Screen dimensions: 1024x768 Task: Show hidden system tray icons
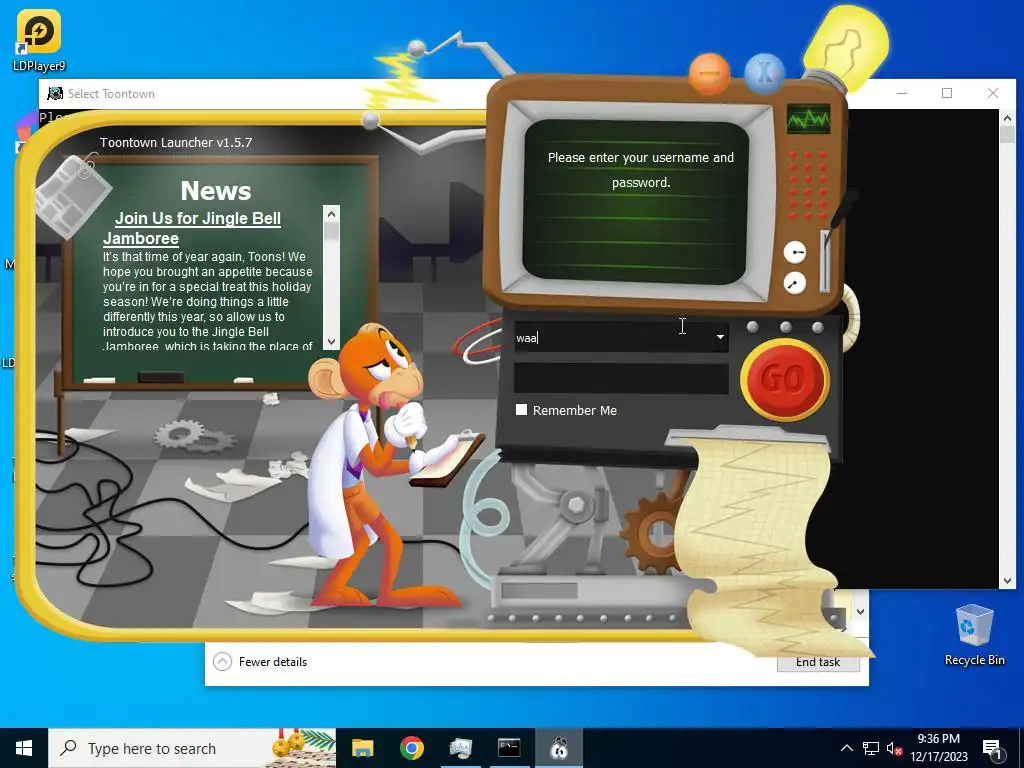pos(846,748)
